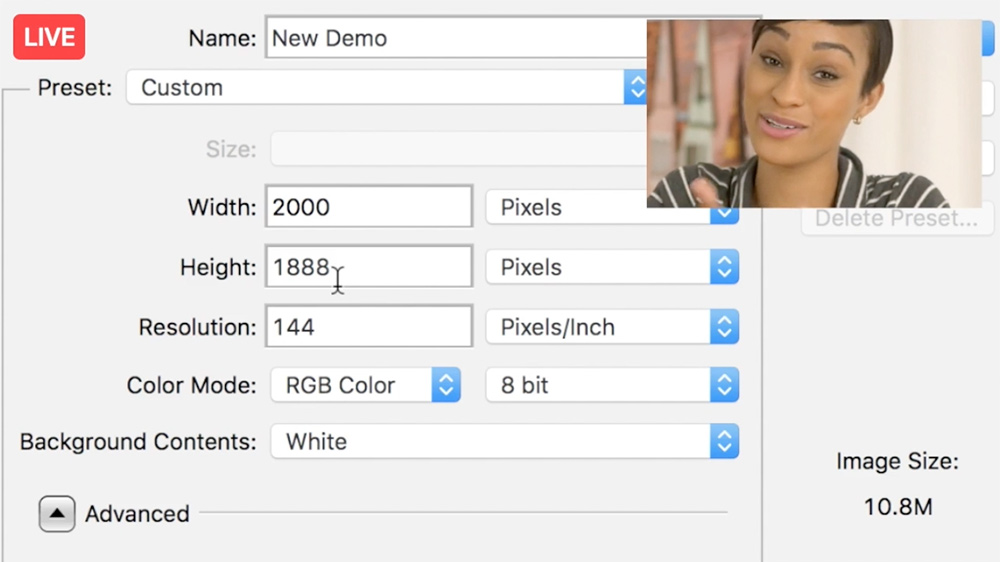Open the Resolution units Pixels/Inch dropdown
Image resolution: width=1000 pixels, height=562 pixels.
click(x=612, y=327)
